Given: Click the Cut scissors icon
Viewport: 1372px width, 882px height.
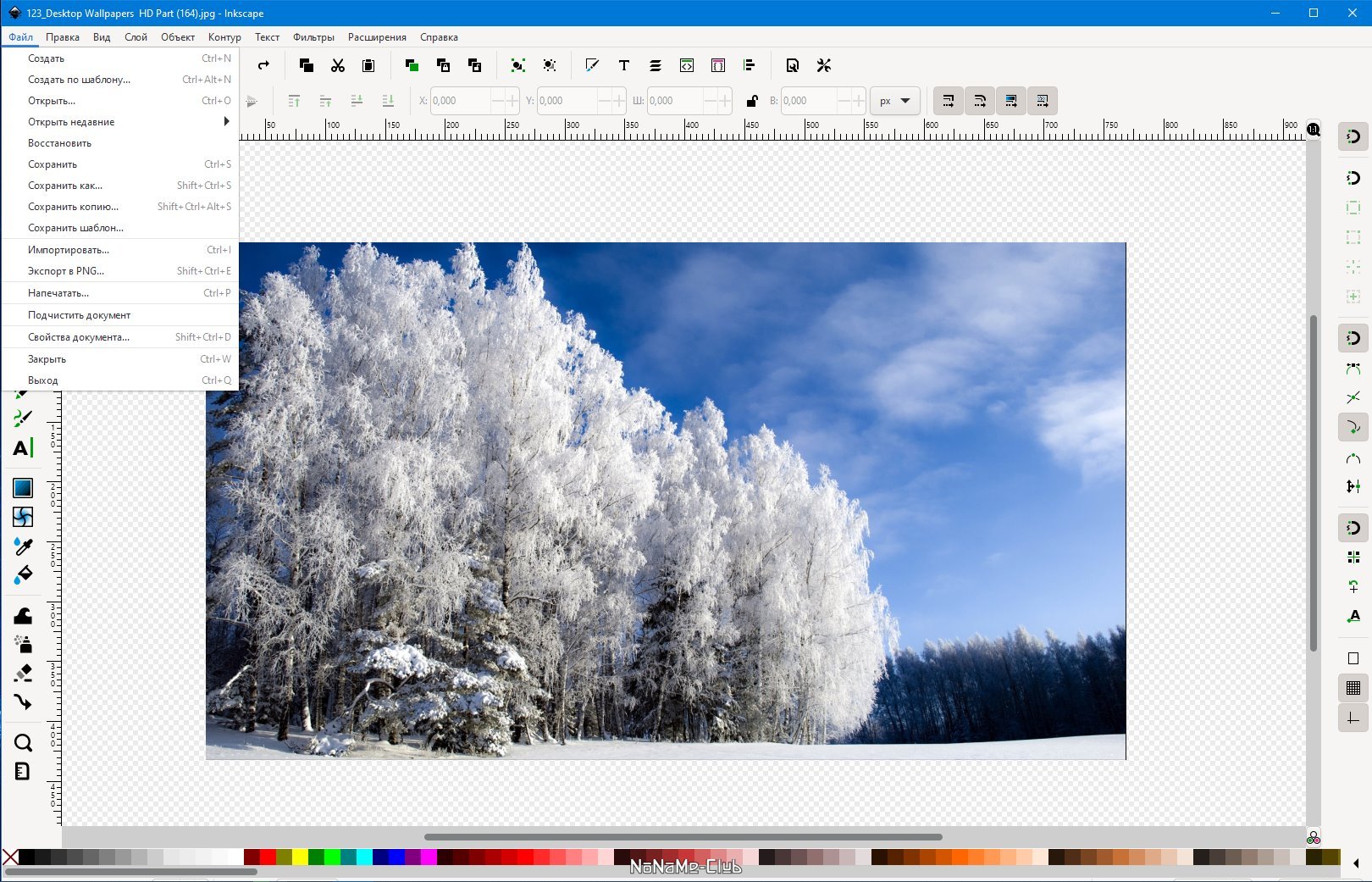Looking at the screenshot, I should coord(338,65).
